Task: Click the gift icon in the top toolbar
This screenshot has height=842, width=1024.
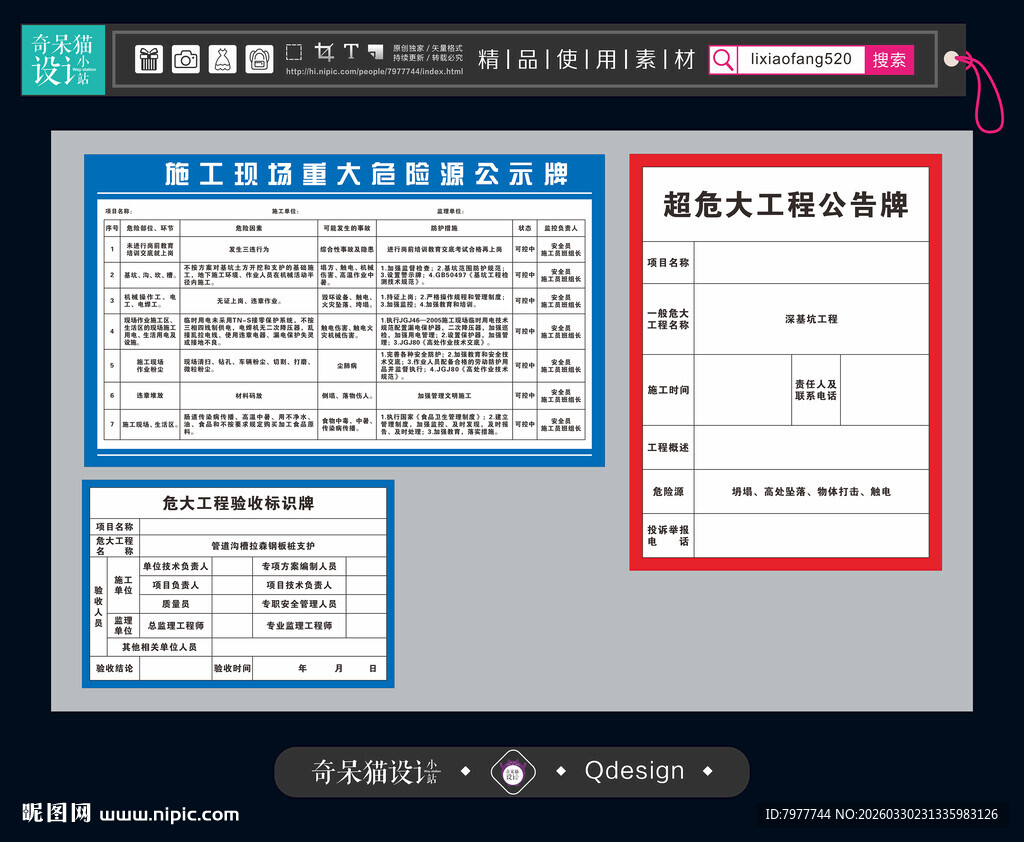Action: tap(147, 58)
